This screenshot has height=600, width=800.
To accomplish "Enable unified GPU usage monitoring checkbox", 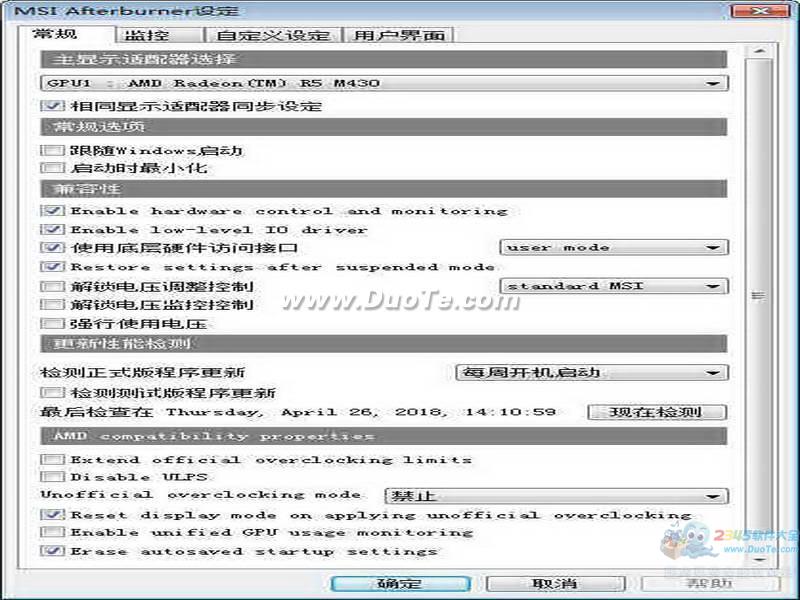I will (53, 532).
